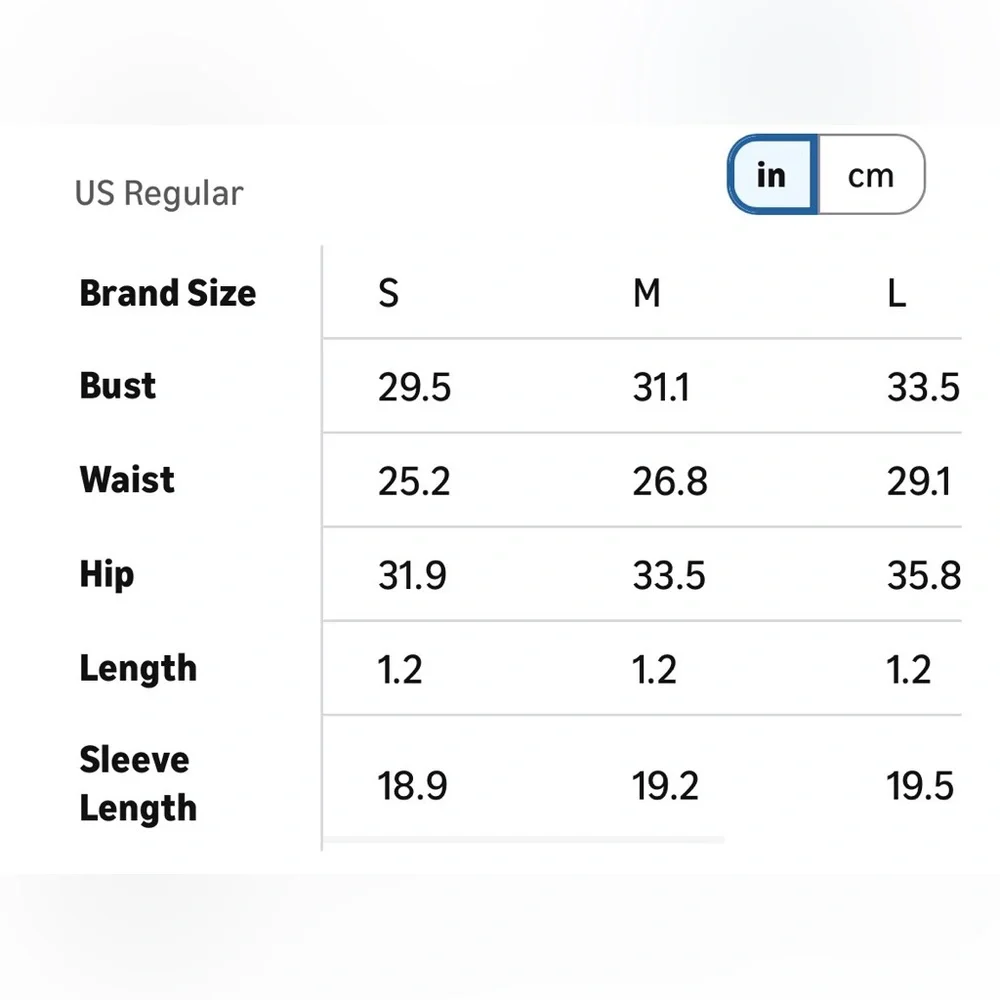Screen dimensions: 1000x1000
Task: Click the size M sleeve length 19.2
Action: coord(665,786)
